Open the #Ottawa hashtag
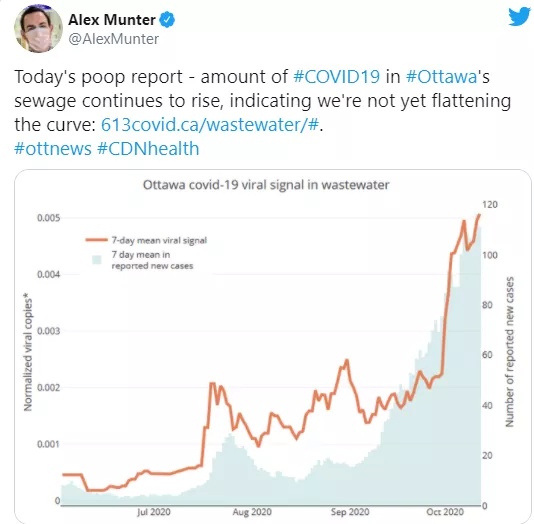534x524 pixels. tap(441, 76)
